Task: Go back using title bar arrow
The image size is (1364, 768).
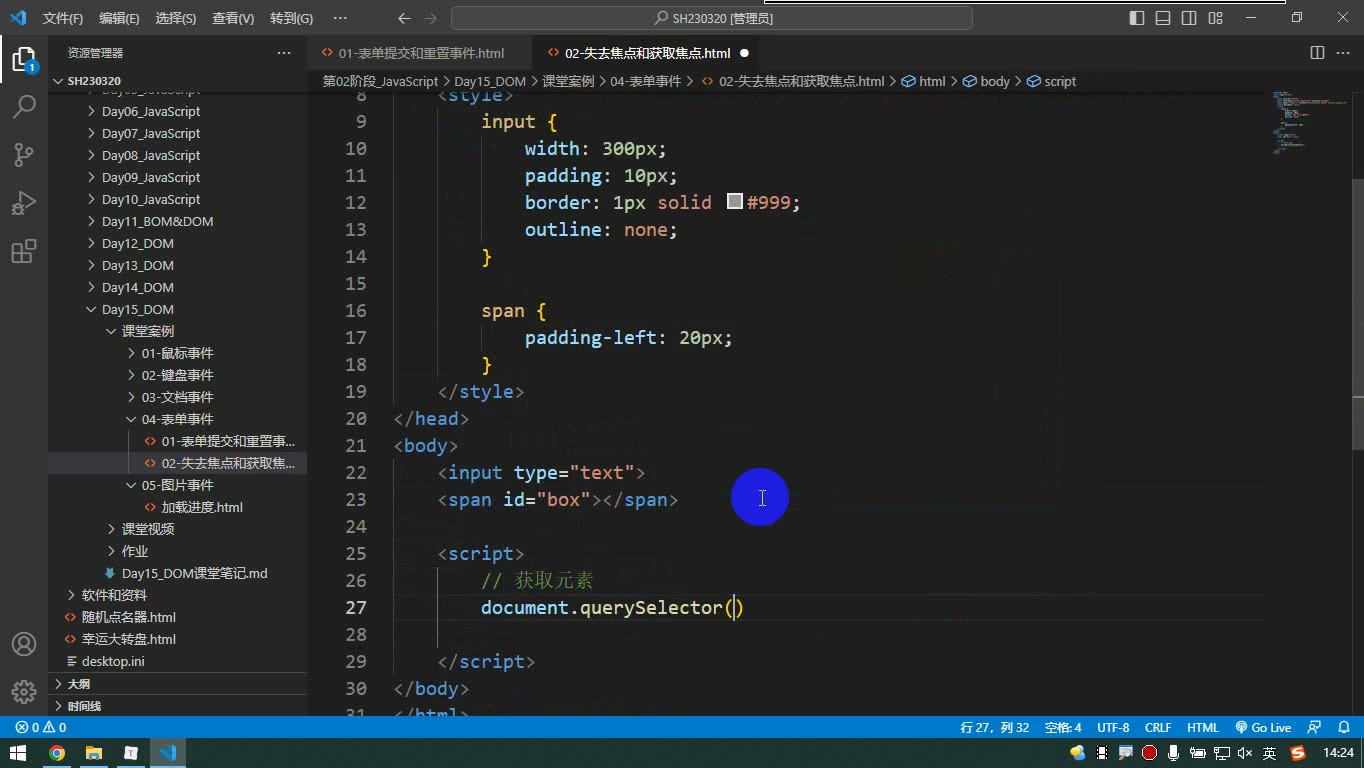Action: (x=404, y=18)
